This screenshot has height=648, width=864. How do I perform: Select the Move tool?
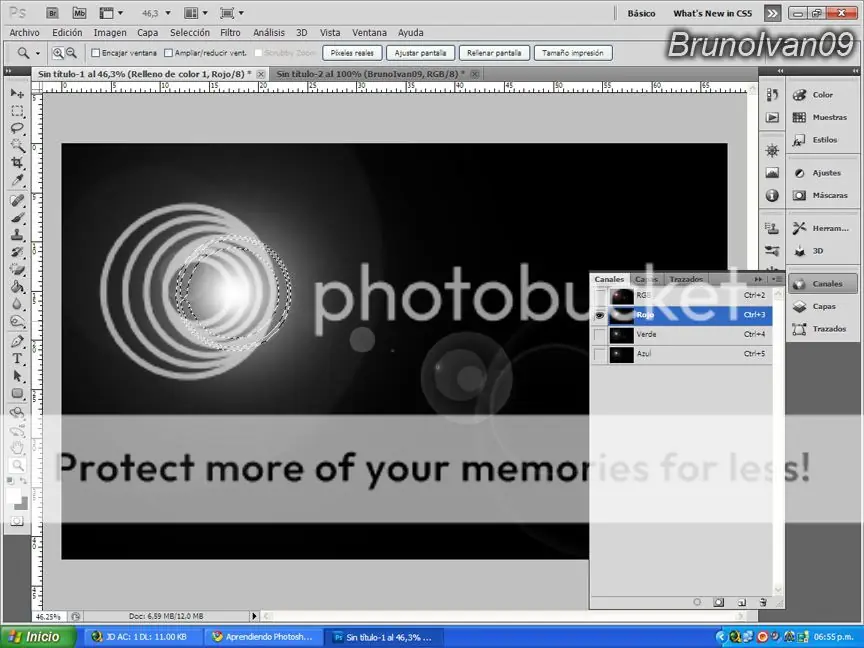17,94
